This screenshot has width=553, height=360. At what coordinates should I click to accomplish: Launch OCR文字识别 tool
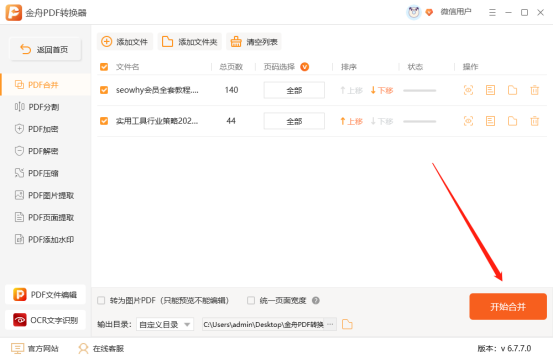tap(45, 320)
